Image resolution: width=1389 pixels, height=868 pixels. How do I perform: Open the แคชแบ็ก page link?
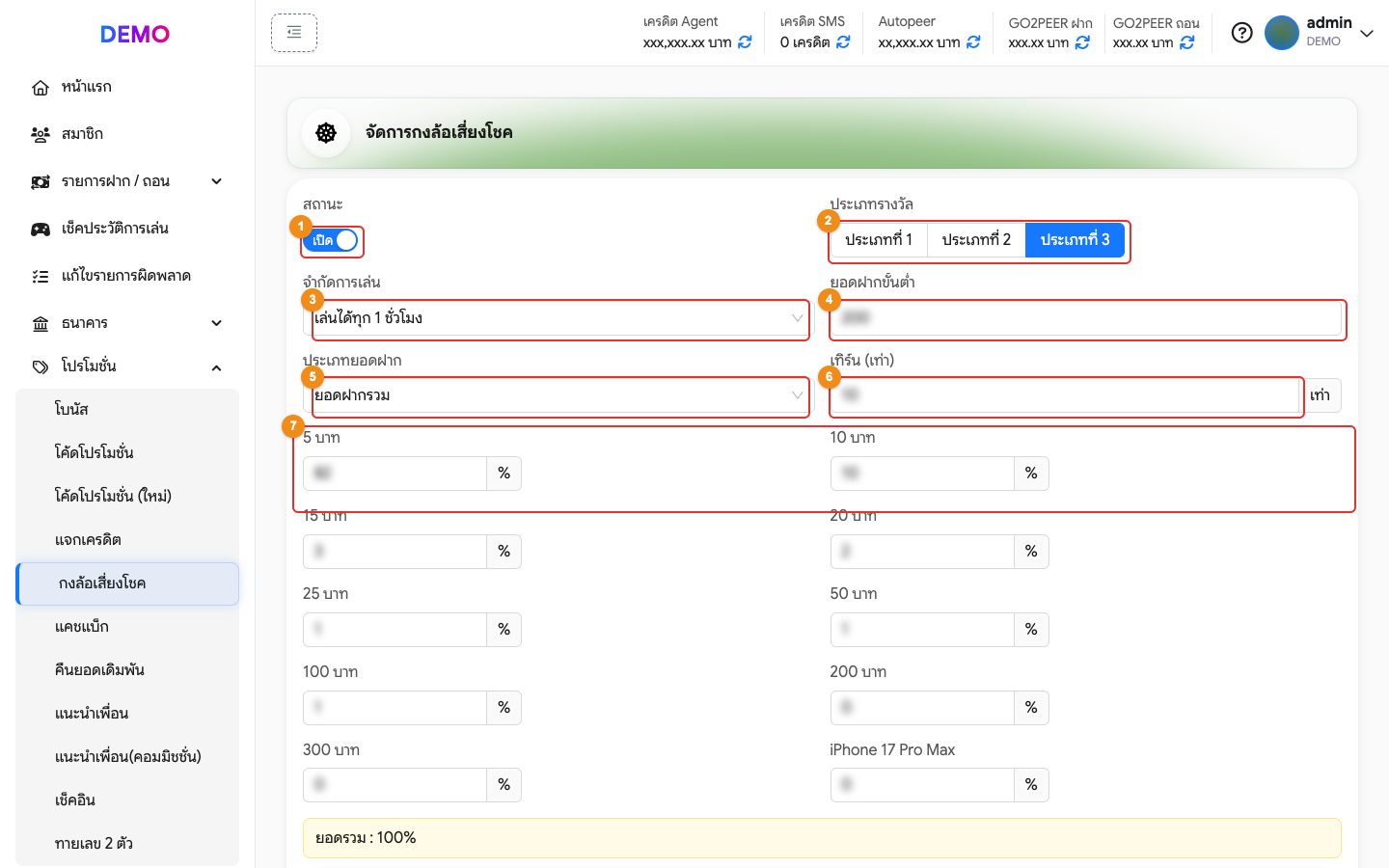(127, 627)
